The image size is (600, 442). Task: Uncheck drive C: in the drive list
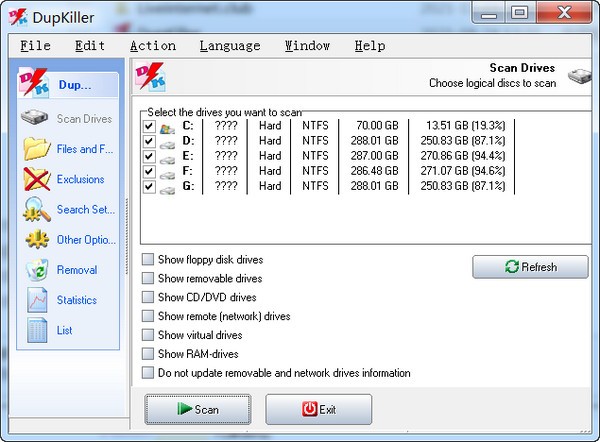(x=149, y=127)
